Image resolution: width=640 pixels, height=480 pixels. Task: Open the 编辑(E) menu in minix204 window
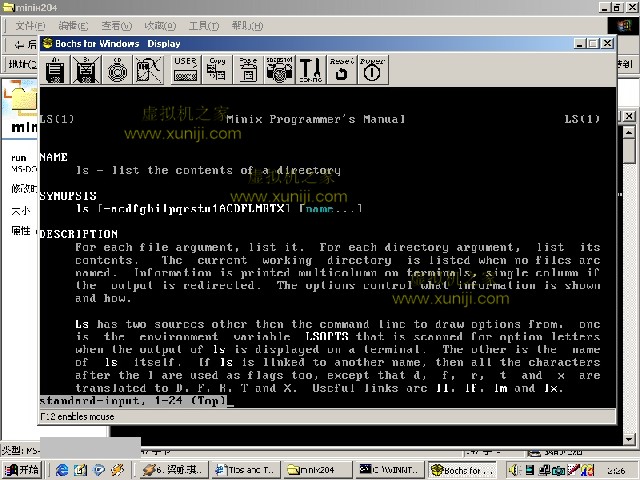click(73, 26)
